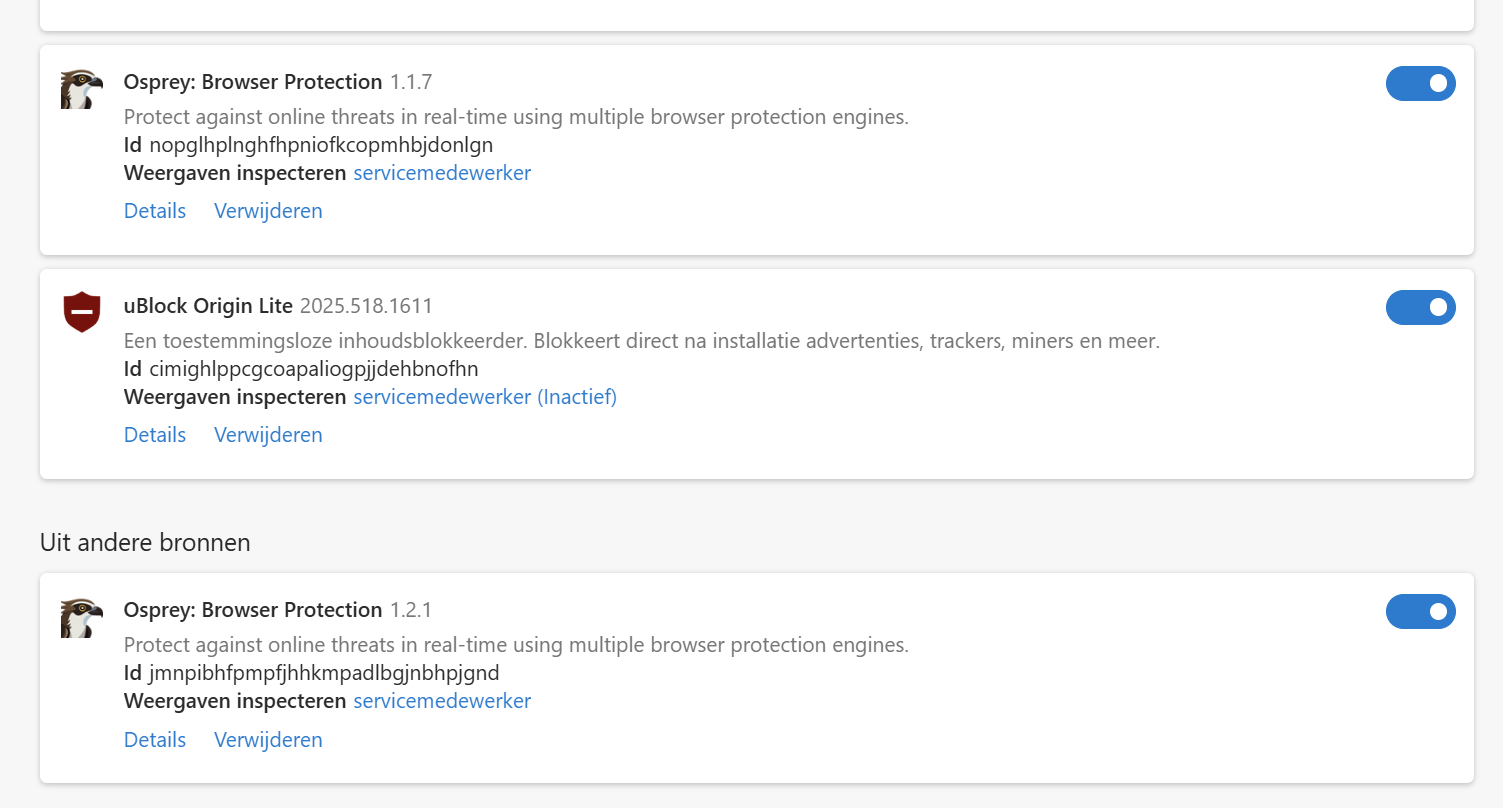Viewport: 1503px width, 808px height.
Task: Remove Osprey 1.1.7 via Verwijderen
Action: pos(268,211)
